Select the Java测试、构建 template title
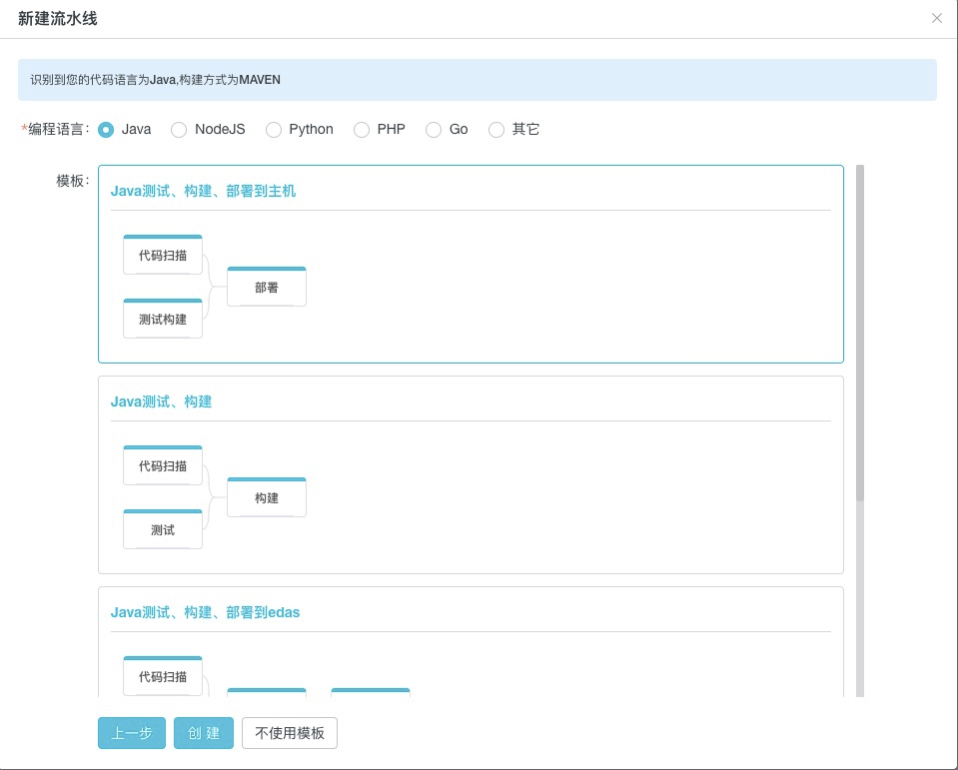Screen dimensions: 958x770 [161, 402]
